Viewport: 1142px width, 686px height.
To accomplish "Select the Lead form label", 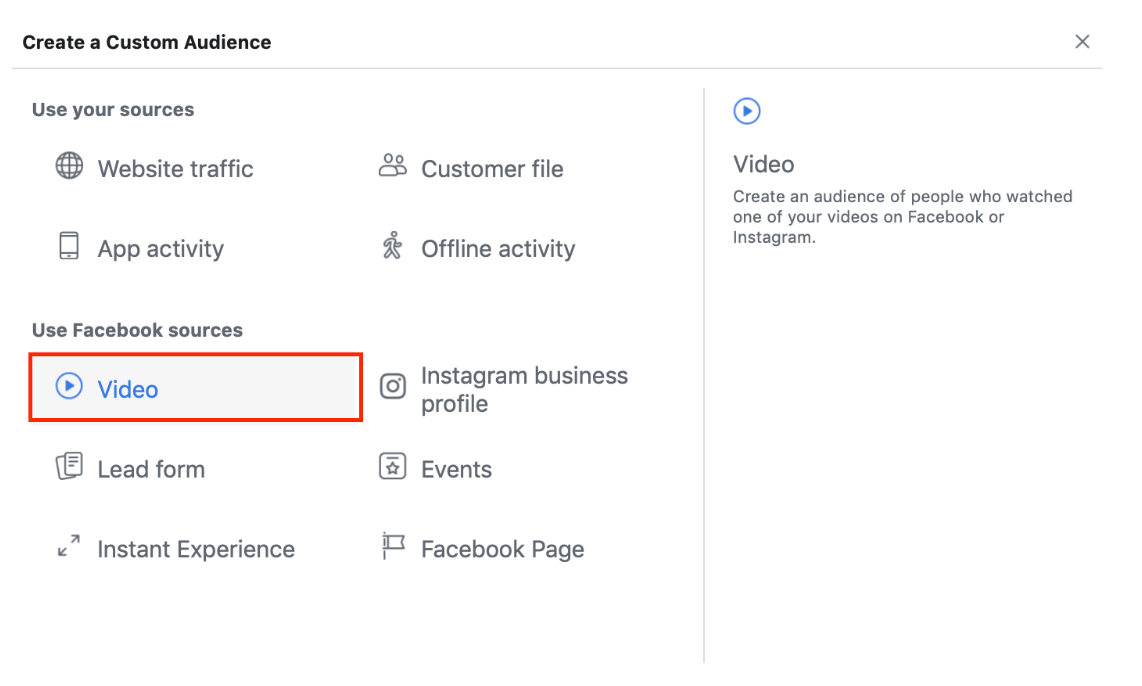I will 151,469.
